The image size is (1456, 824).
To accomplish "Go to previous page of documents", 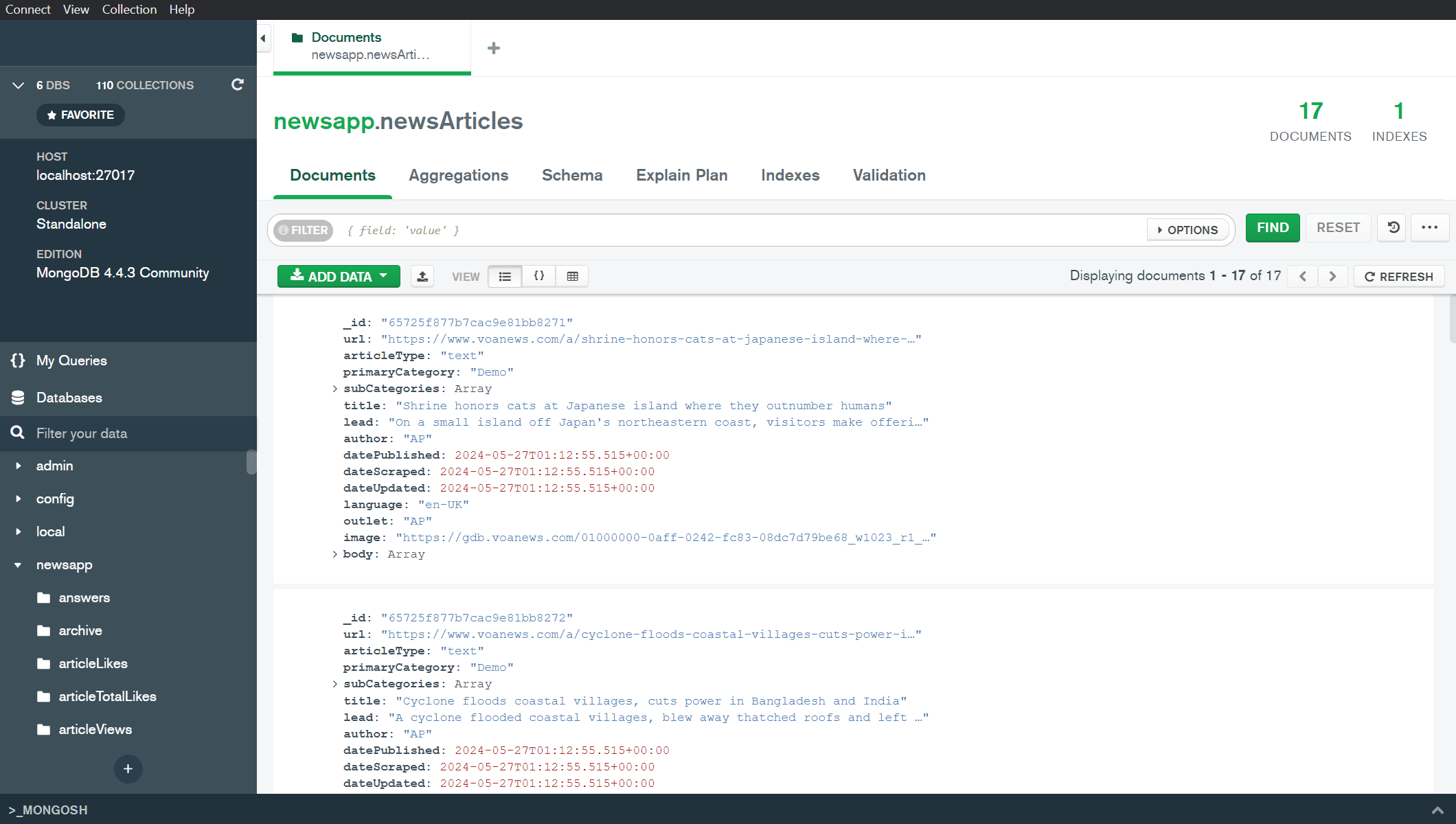I will (x=1303, y=276).
